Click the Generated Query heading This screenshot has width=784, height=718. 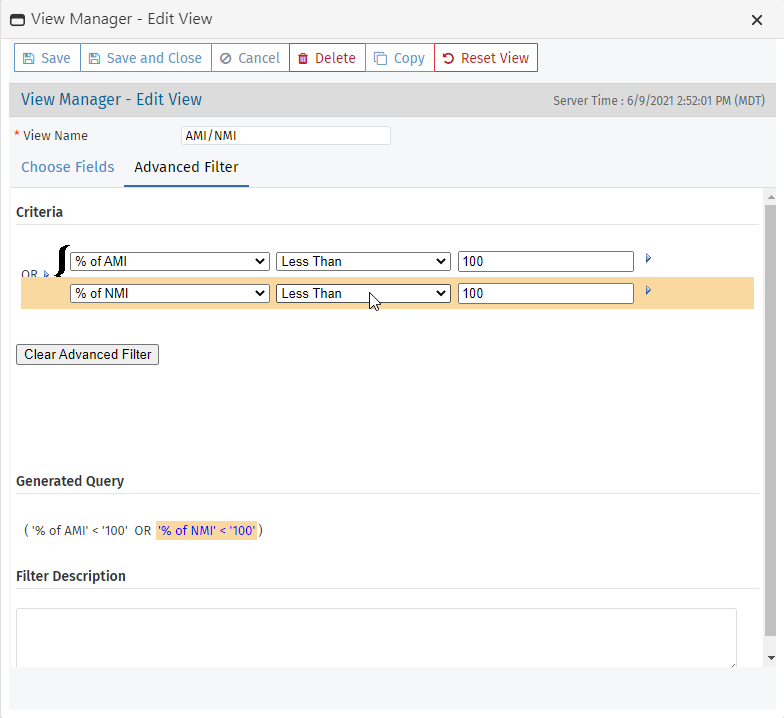[x=70, y=481]
